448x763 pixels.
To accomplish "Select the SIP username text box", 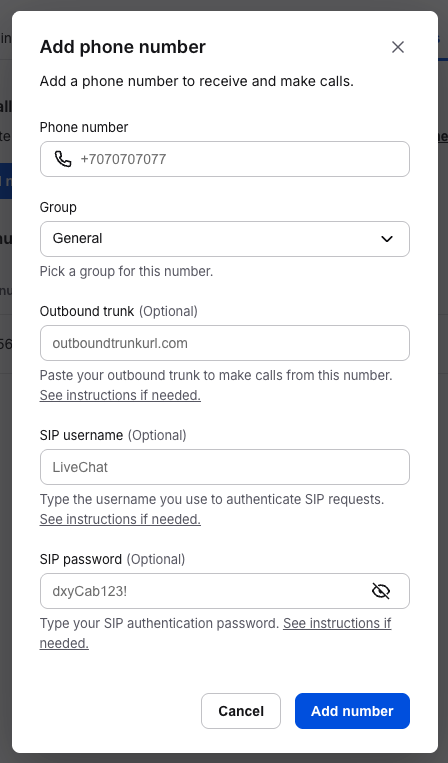I will tap(225, 467).
